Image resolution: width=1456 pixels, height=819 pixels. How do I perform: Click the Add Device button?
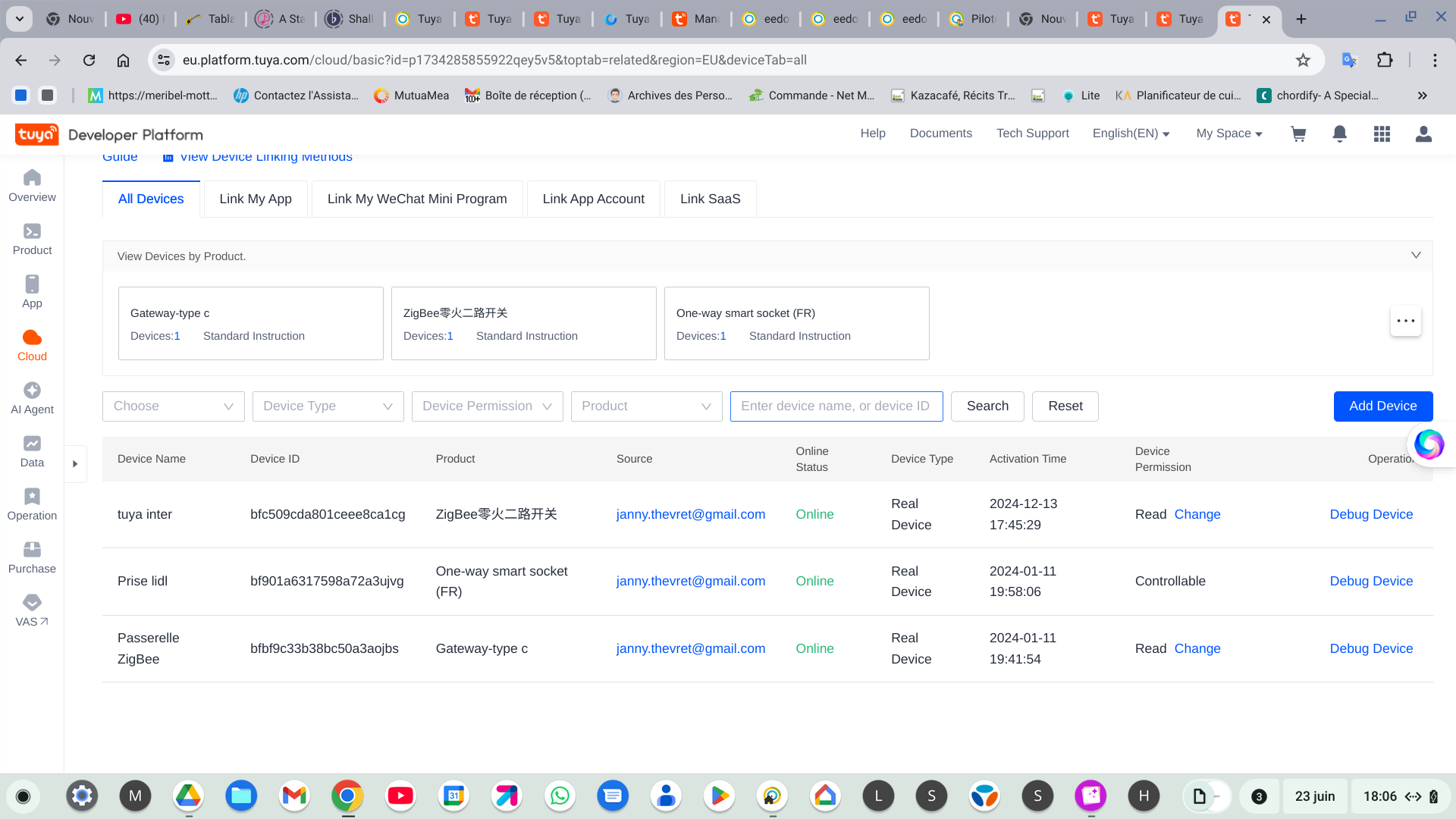(x=1383, y=406)
